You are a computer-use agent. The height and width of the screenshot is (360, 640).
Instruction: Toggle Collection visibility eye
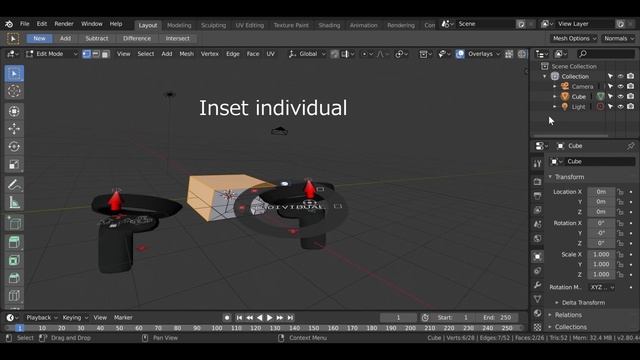click(620, 76)
